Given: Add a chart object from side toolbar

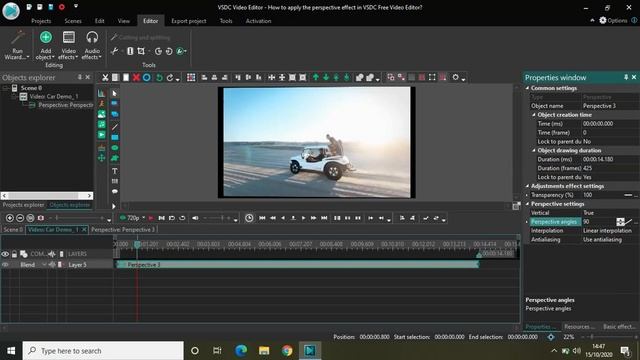Looking at the screenshot, I should pyautogui.click(x=101, y=93).
